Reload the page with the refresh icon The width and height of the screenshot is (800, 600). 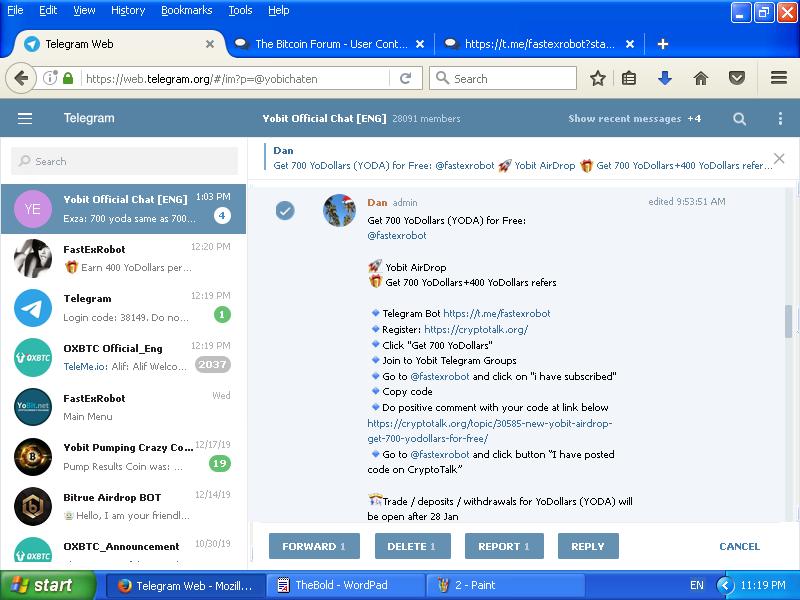coord(406,79)
